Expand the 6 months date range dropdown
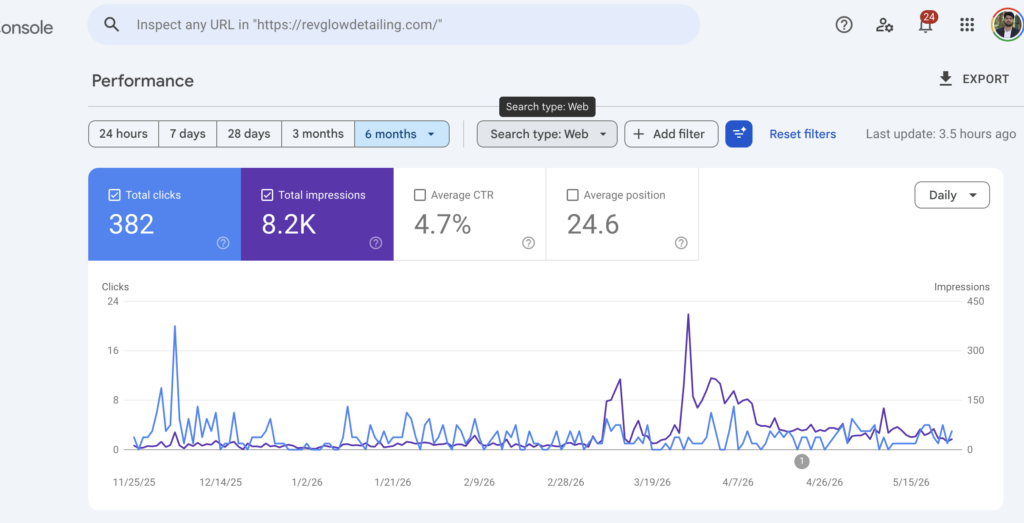 (402, 134)
